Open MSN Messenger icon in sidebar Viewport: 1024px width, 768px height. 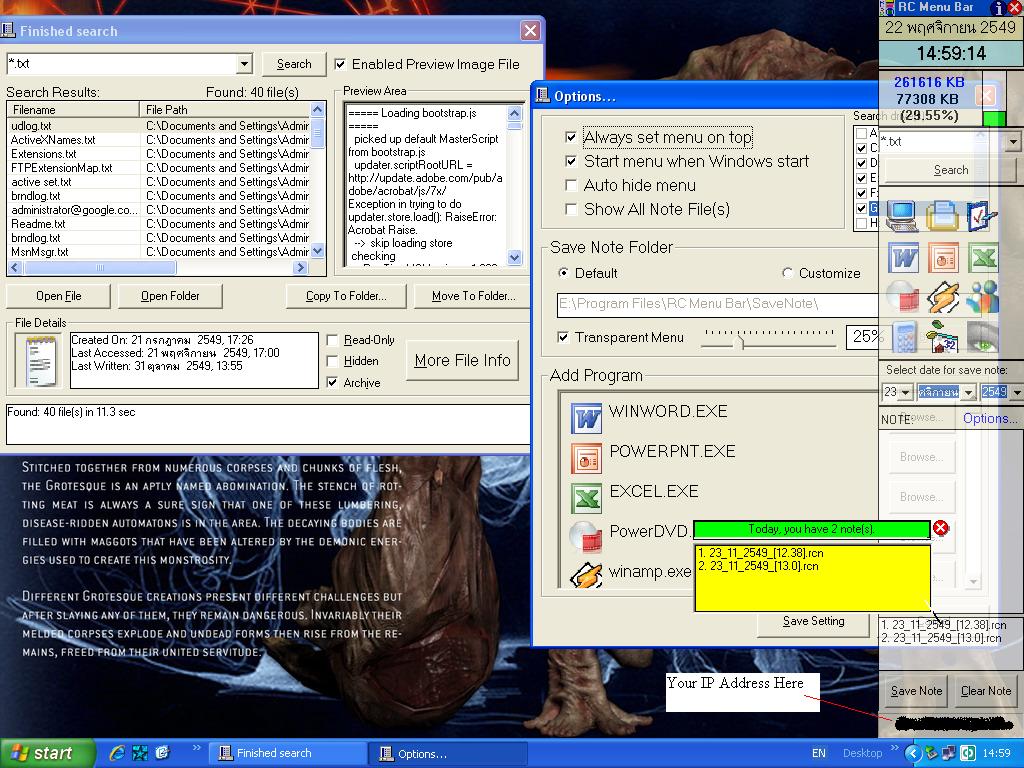[982, 297]
